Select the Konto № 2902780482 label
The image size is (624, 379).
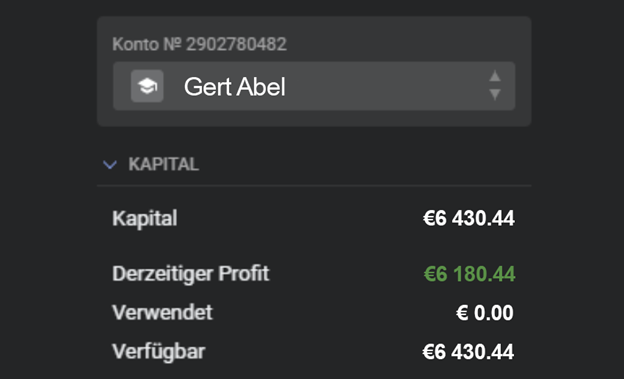pyautogui.click(x=199, y=44)
